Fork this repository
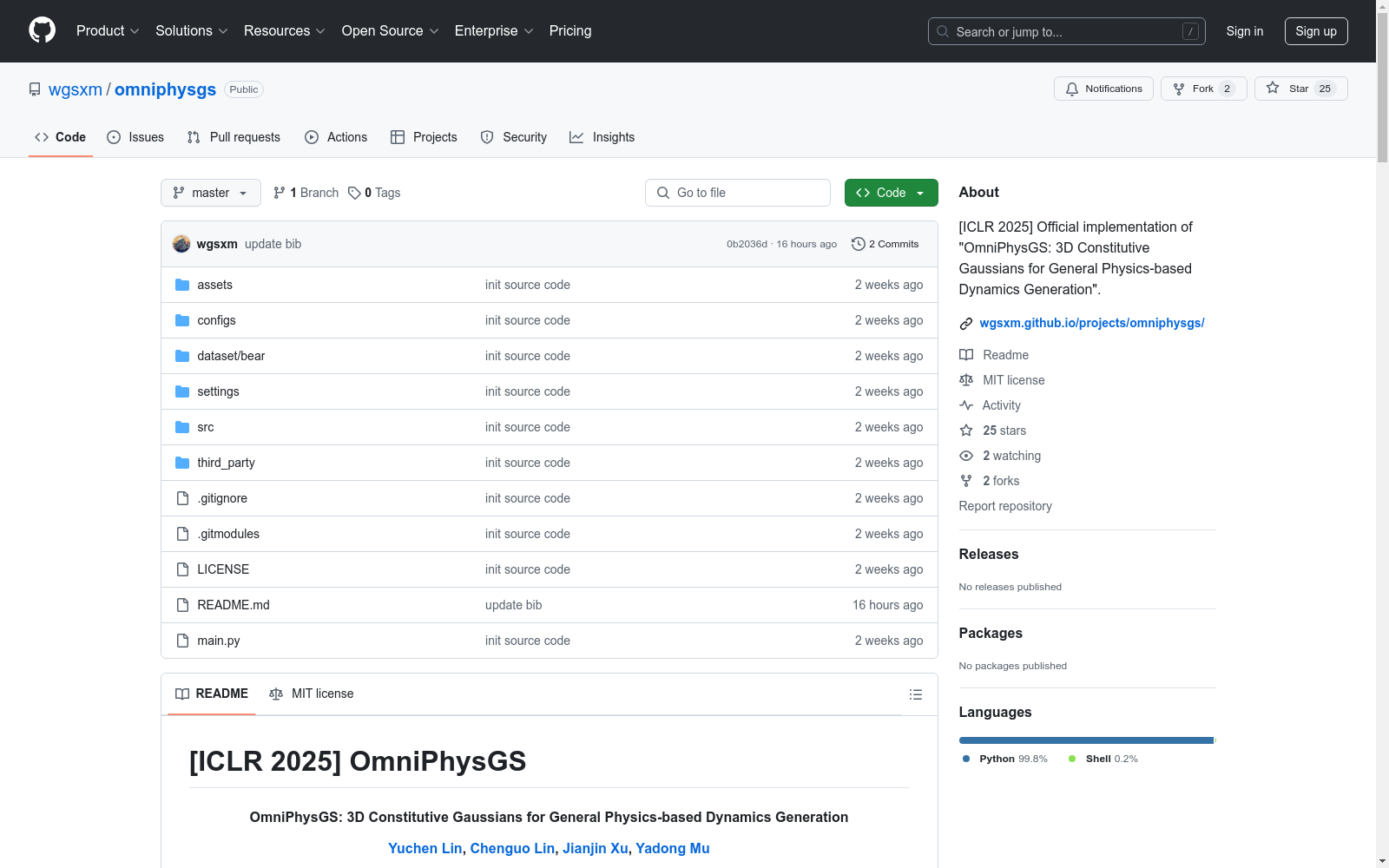Image resolution: width=1389 pixels, height=868 pixels. coord(1204,89)
